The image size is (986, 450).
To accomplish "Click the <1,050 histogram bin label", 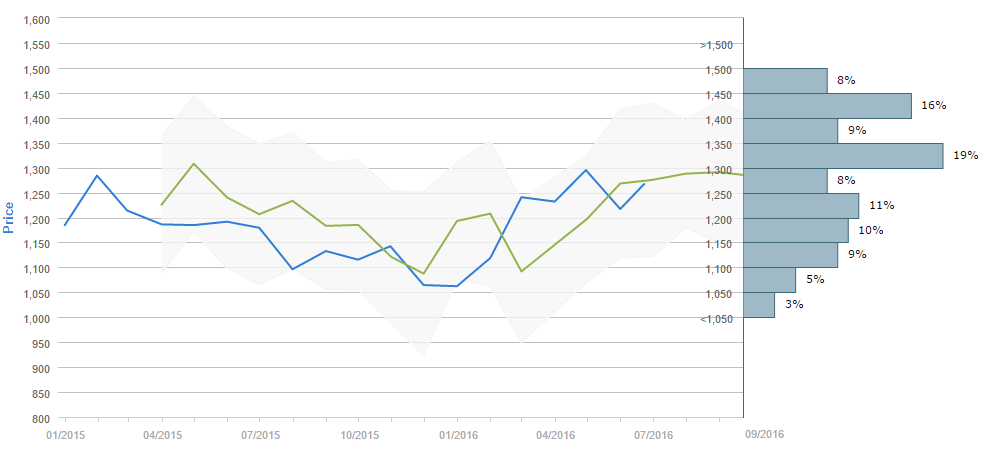I will 717,319.
